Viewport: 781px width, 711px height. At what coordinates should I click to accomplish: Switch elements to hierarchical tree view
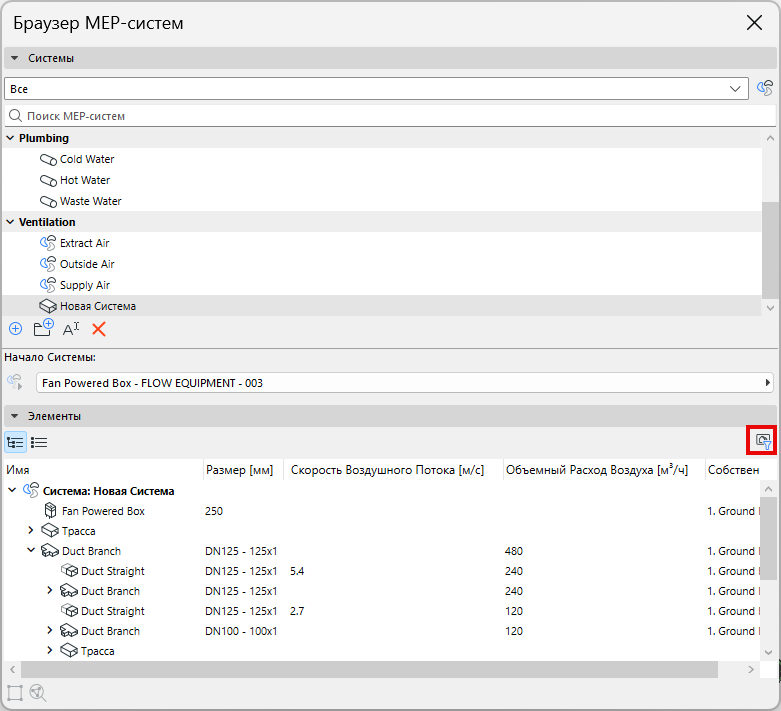coord(15,442)
